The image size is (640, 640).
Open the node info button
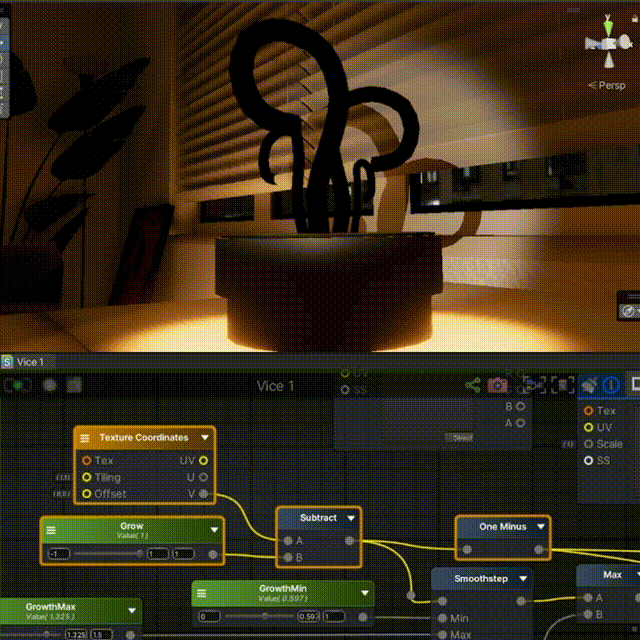tap(611, 385)
